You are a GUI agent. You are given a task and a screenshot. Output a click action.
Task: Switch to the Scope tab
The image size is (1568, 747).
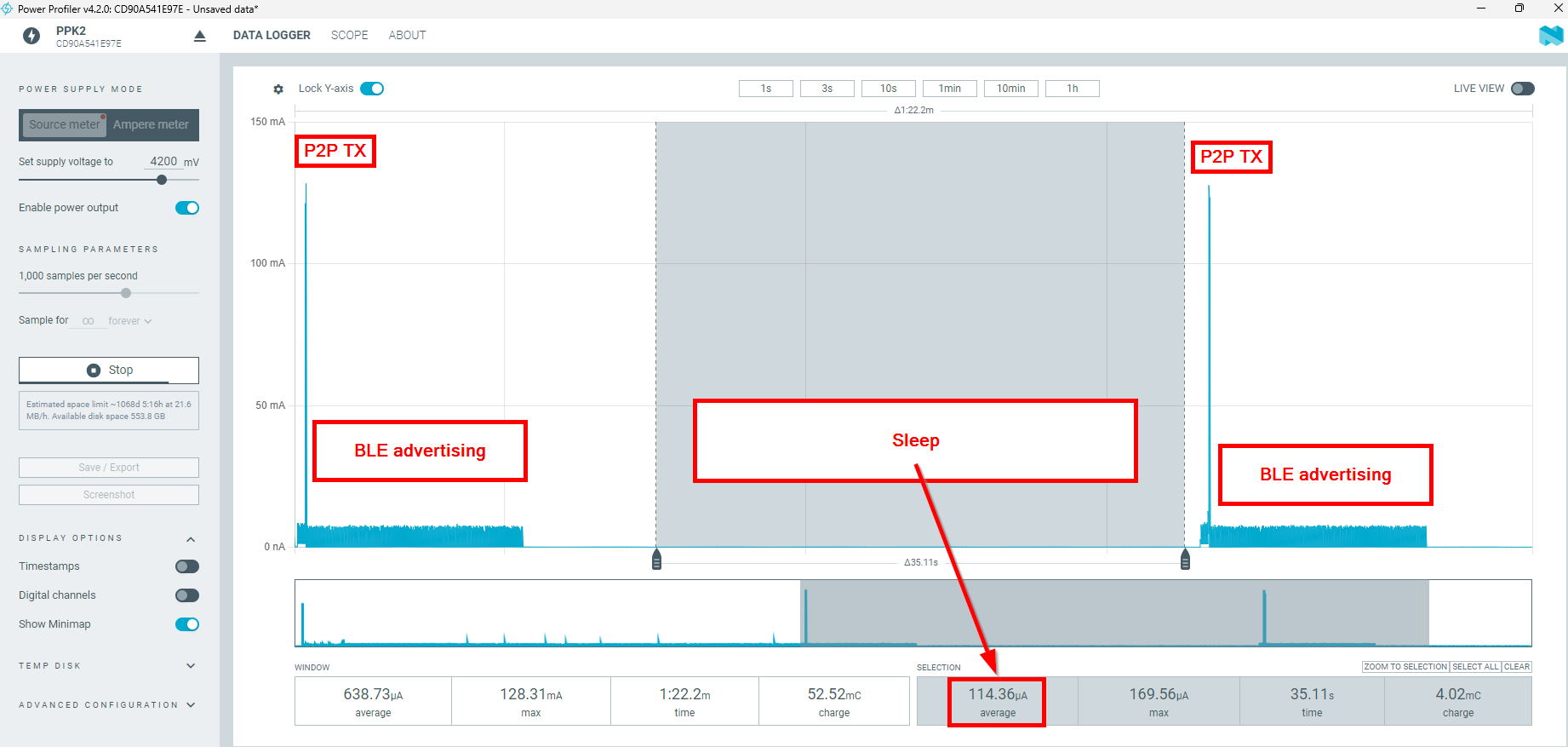pos(349,35)
